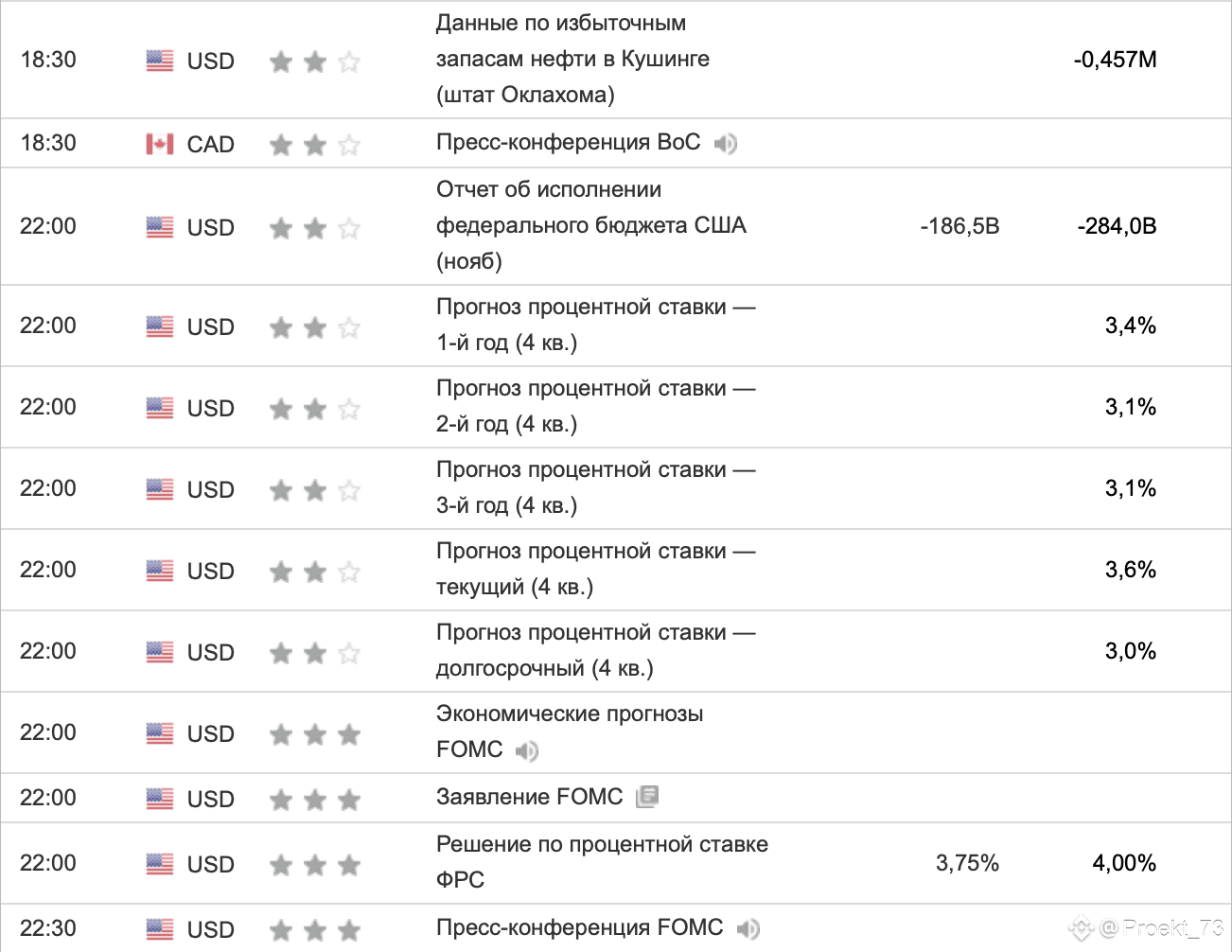Click importance stars in Пресс-конференция FOMC row

click(x=314, y=930)
